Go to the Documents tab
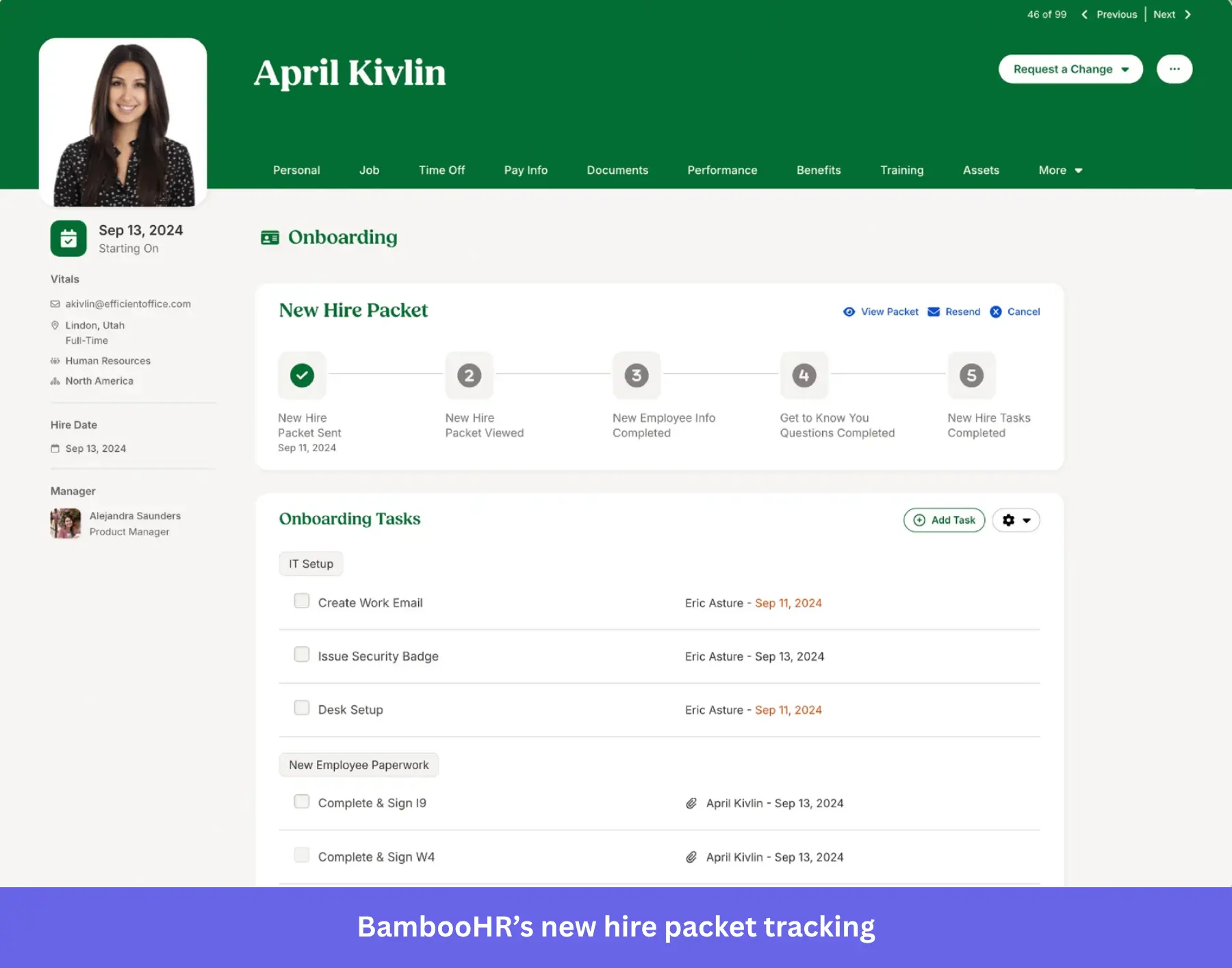The height and width of the screenshot is (968, 1232). click(x=617, y=170)
